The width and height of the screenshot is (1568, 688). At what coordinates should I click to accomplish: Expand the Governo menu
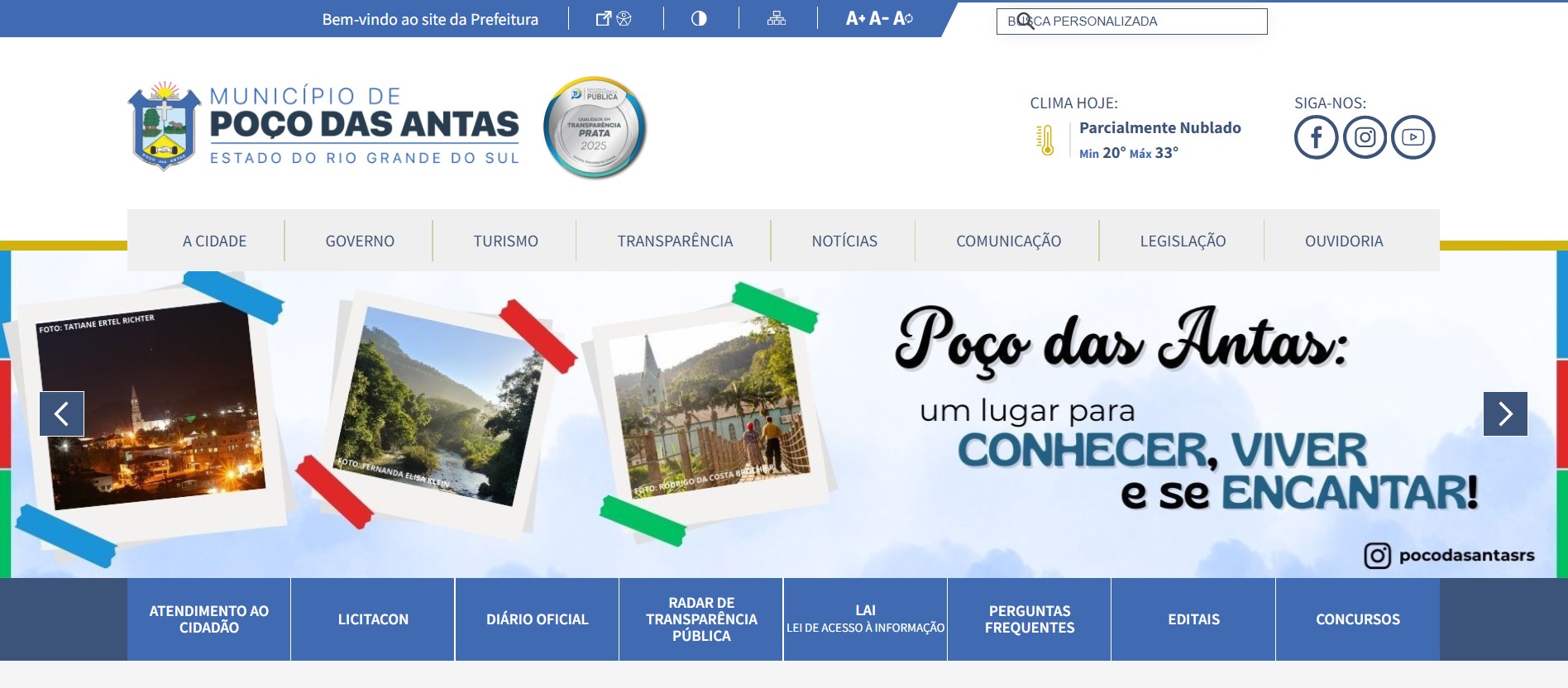[x=360, y=241]
